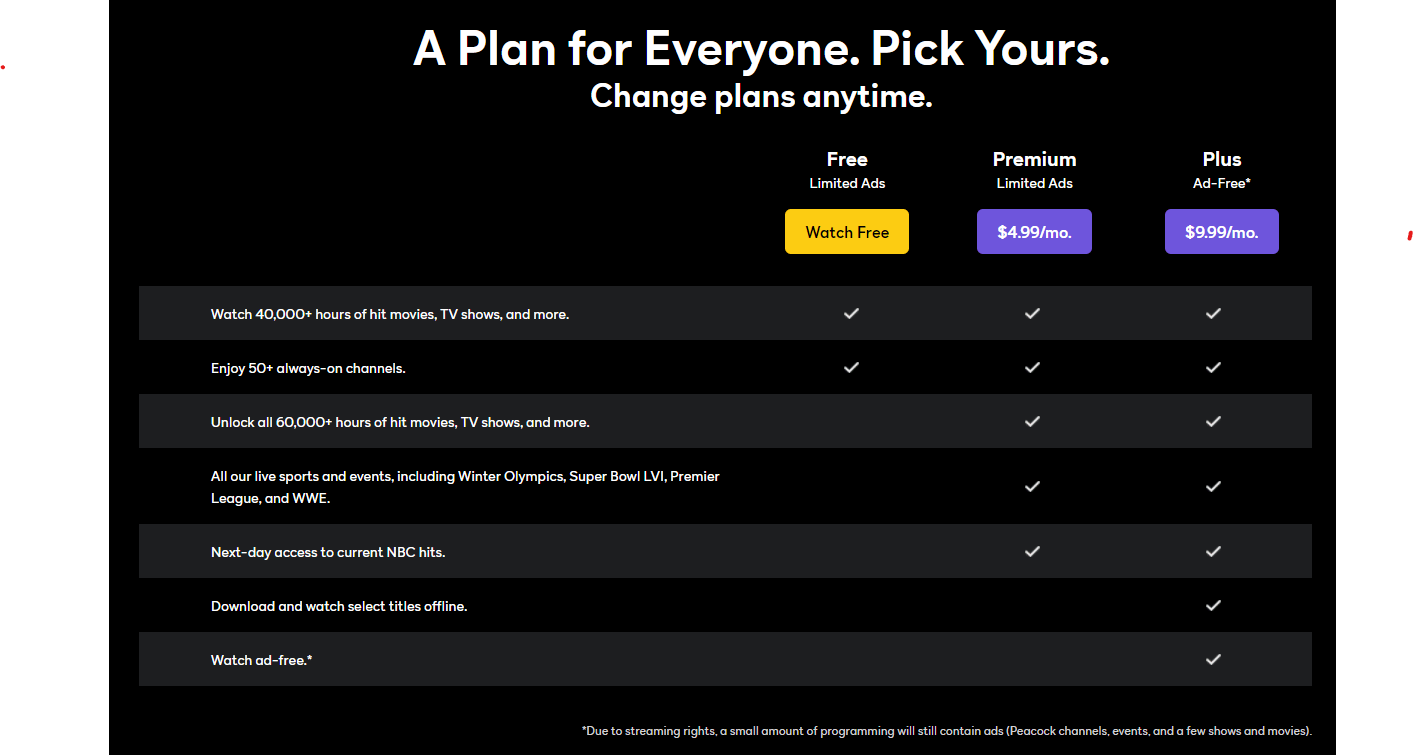Screen dimensions: 1414x755
Task: Click Free plan checkmark for 50+ channels row
Action: click(851, 367)
